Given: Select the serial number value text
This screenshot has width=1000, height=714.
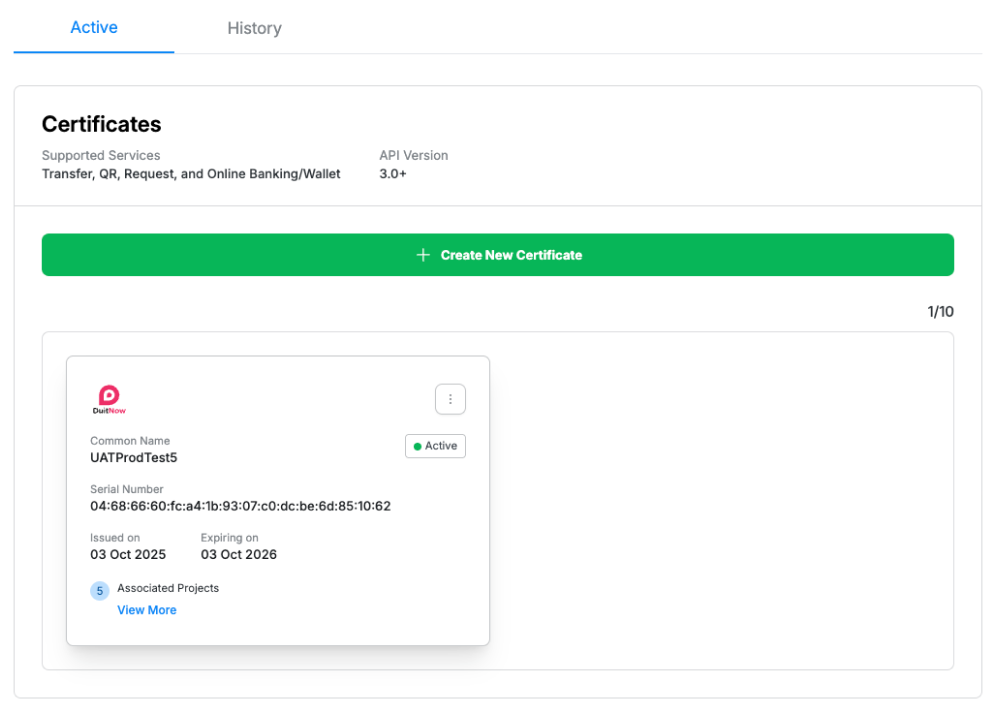Looking at the screenshot, I should pyautogui.click(x=240, y=506).
